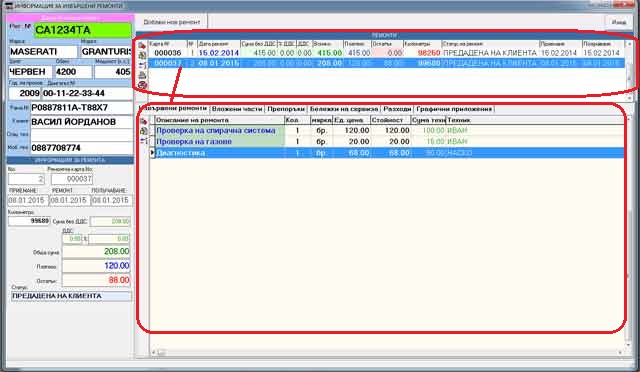Click the Ед. цена column header
The height and width of the screenshot is (372, 640).
click(351, 120)
